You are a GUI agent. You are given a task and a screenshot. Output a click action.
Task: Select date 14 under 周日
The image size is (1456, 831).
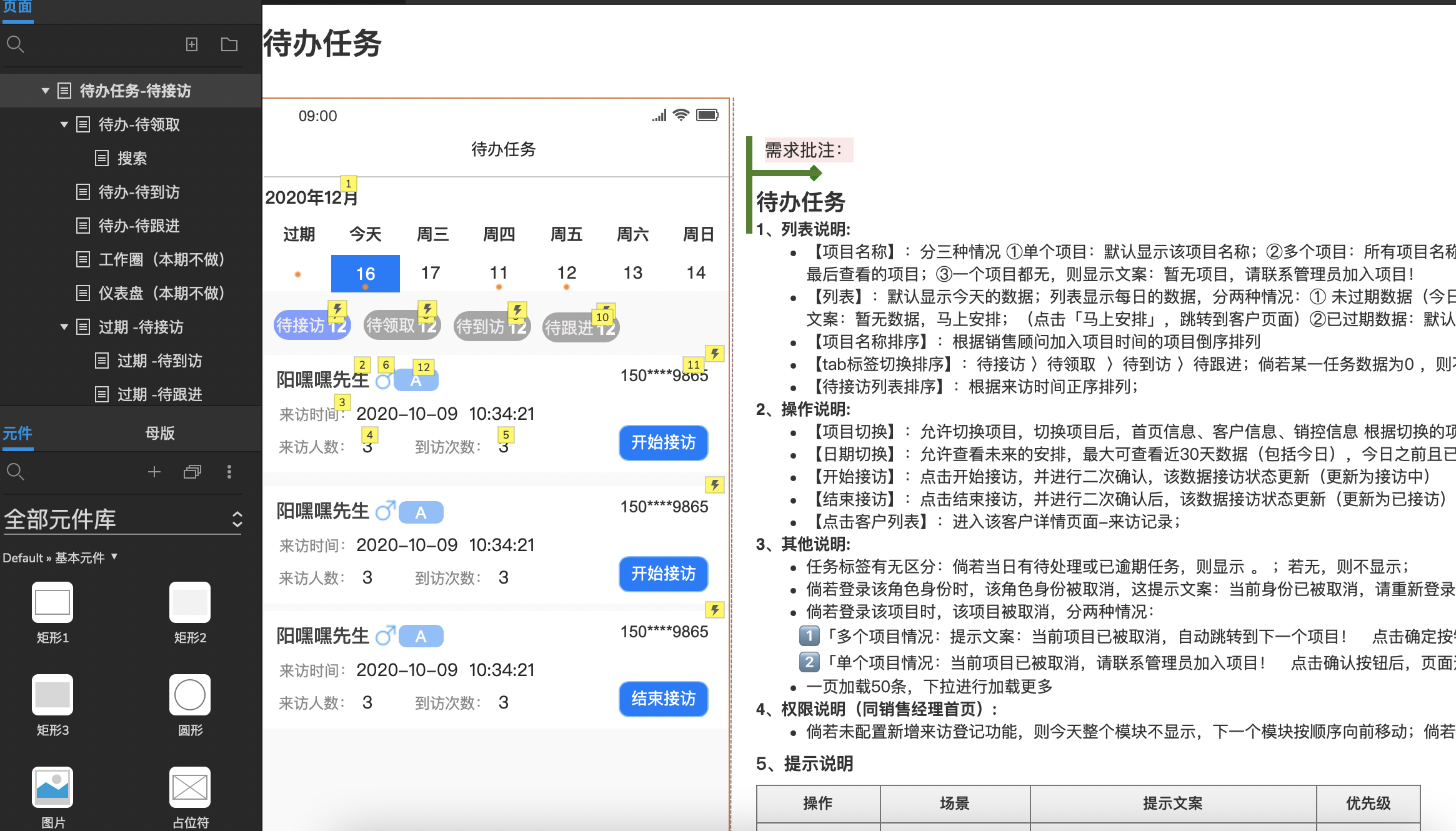point(696,273)
